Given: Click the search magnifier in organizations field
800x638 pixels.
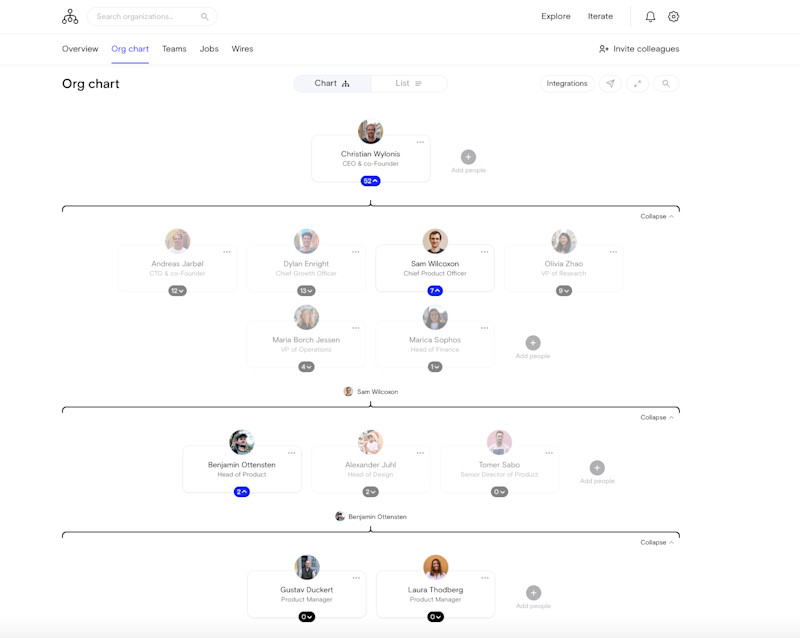Looking at the screenshot, I should 205,17.
